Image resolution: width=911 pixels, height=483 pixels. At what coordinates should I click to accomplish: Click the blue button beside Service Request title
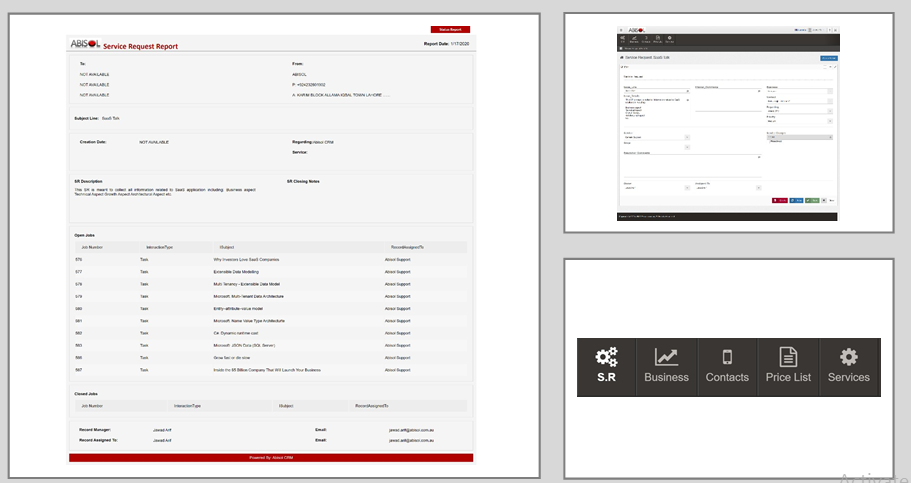tap(828, 59)
